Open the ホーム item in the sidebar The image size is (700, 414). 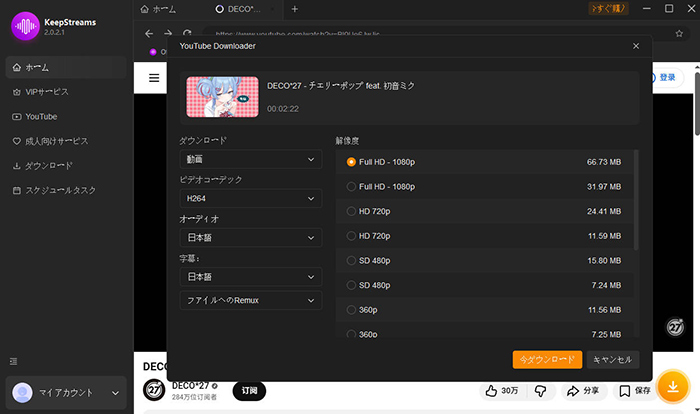point(66,67)
